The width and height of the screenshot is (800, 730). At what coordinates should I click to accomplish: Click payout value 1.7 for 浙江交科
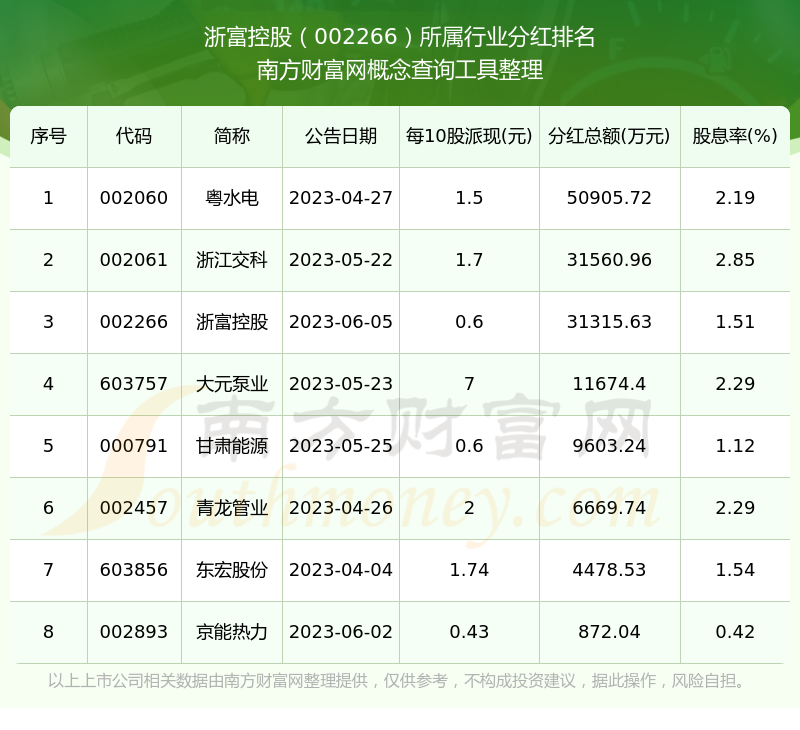469,260
